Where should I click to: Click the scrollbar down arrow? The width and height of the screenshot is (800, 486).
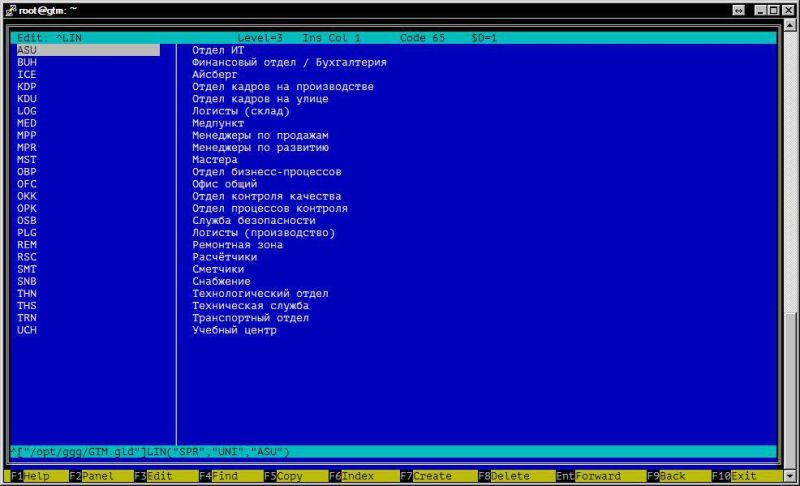790,476
